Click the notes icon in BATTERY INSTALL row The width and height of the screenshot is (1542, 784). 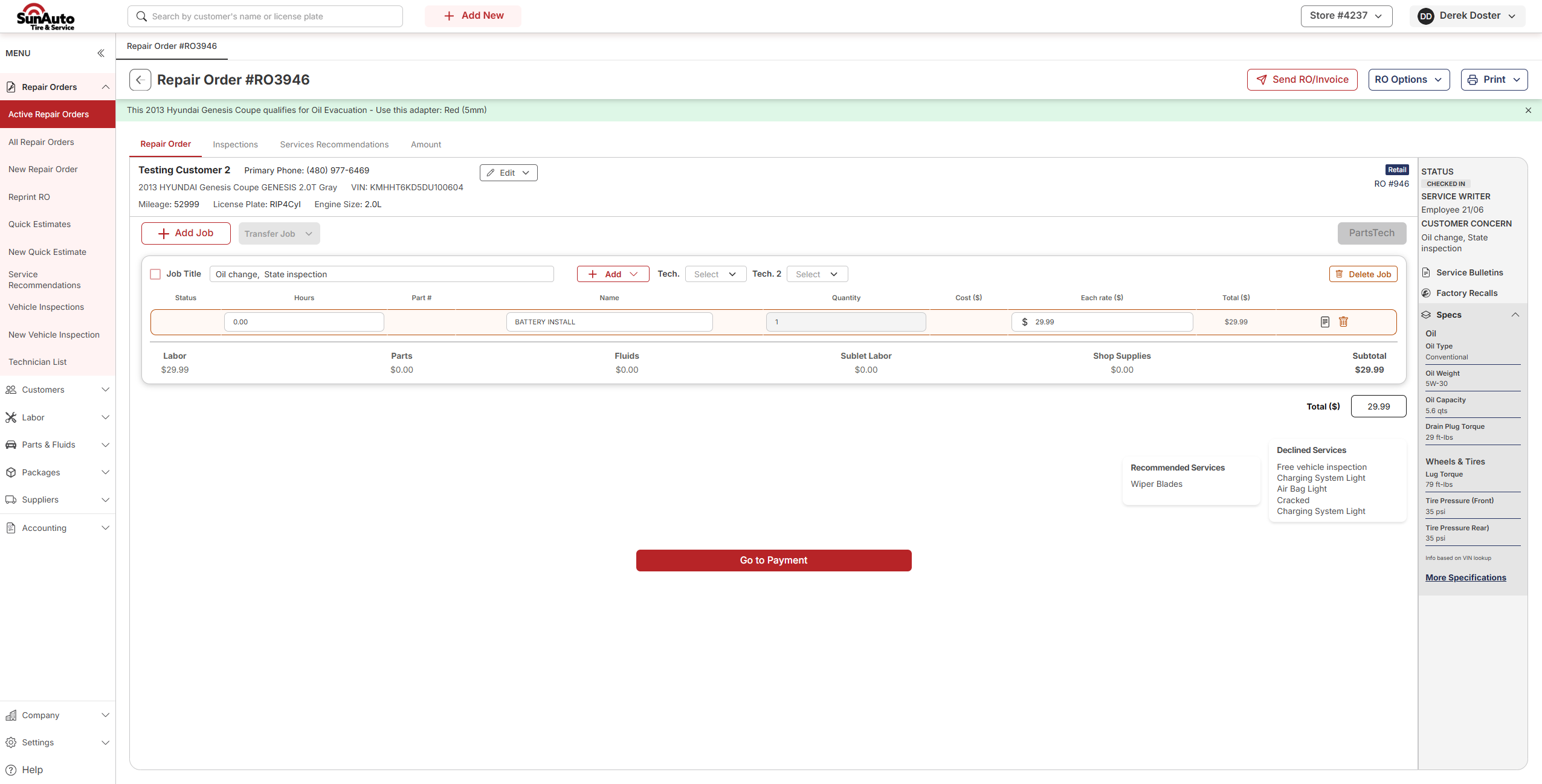point(1324,322)
